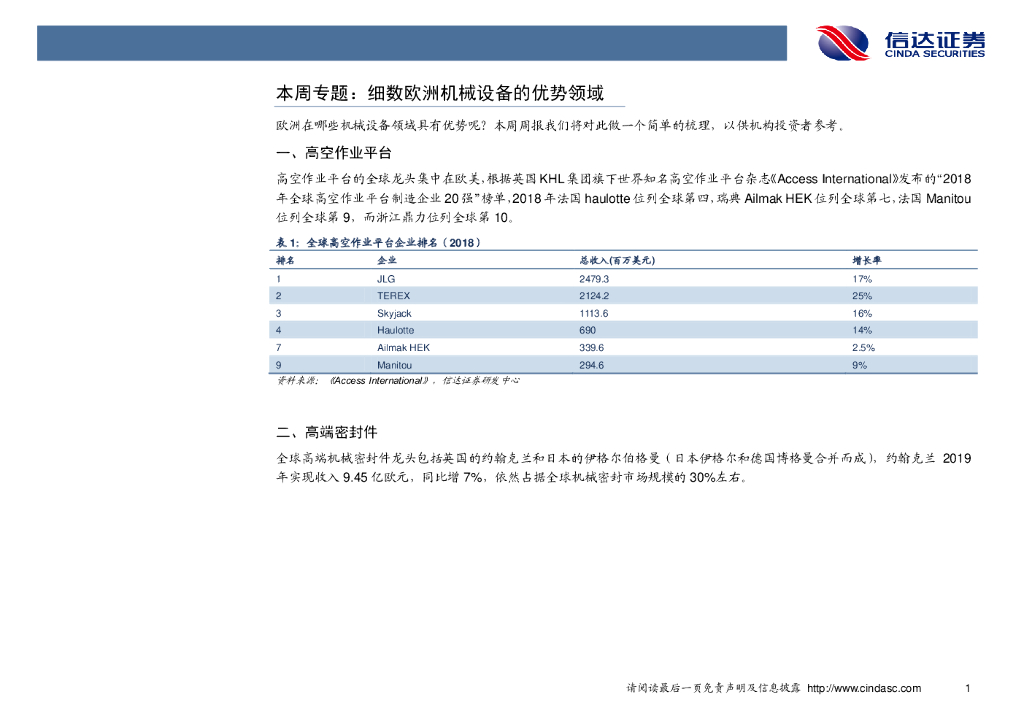Click the Cinda Securities logo

pyautogui.click(x=901, y=43)
